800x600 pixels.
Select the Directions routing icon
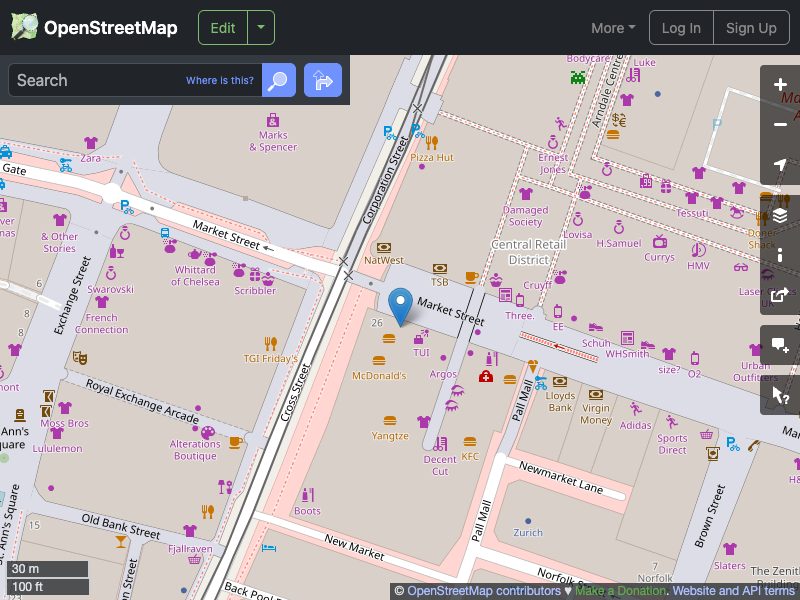click(x=322, y=80)
